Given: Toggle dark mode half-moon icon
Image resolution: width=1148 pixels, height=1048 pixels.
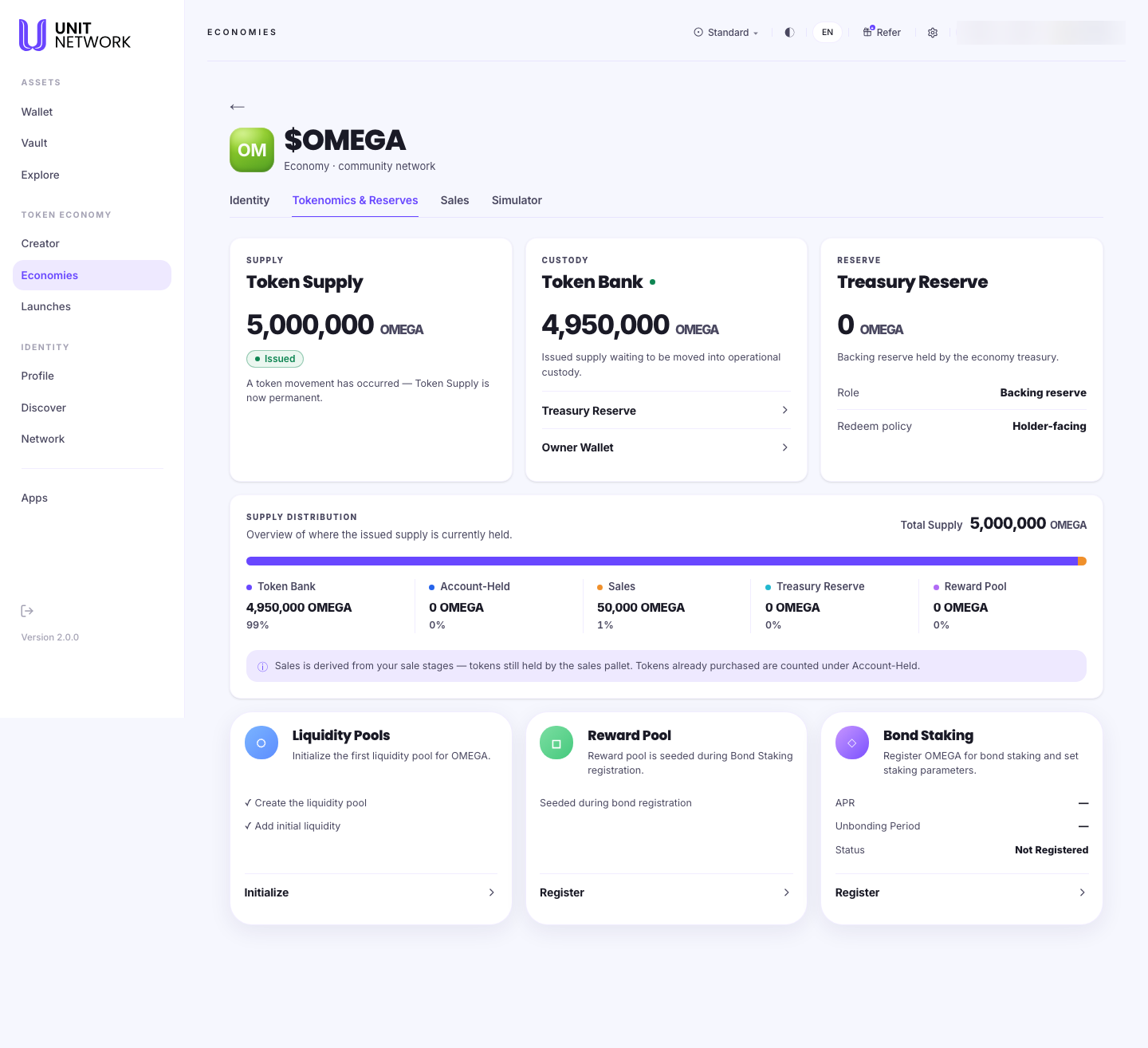Looking at the screenshot, I should [789, 33].
